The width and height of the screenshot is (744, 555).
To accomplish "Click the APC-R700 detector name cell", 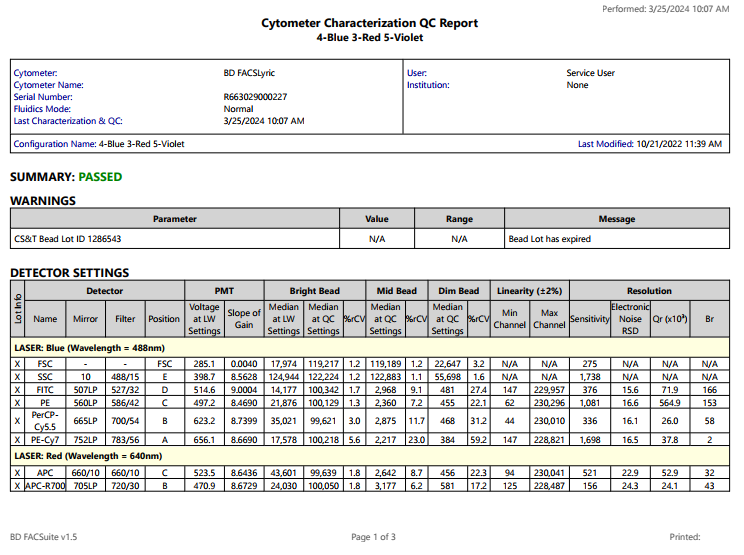I will point(45,485).
